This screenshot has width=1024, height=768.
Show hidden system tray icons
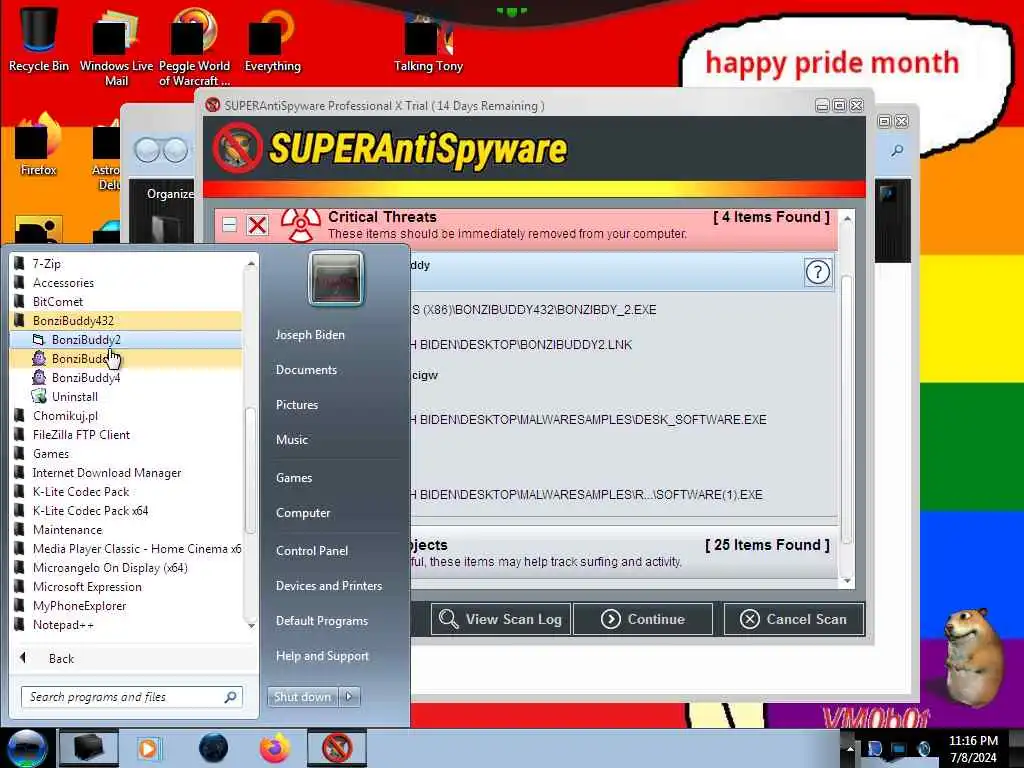click(x=850, y=749)
